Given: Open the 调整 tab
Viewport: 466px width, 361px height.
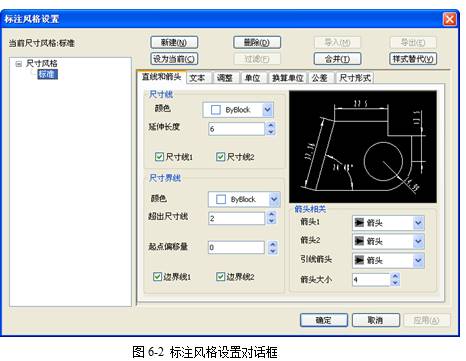Looking at the screenshot, I should click(225, 78).
